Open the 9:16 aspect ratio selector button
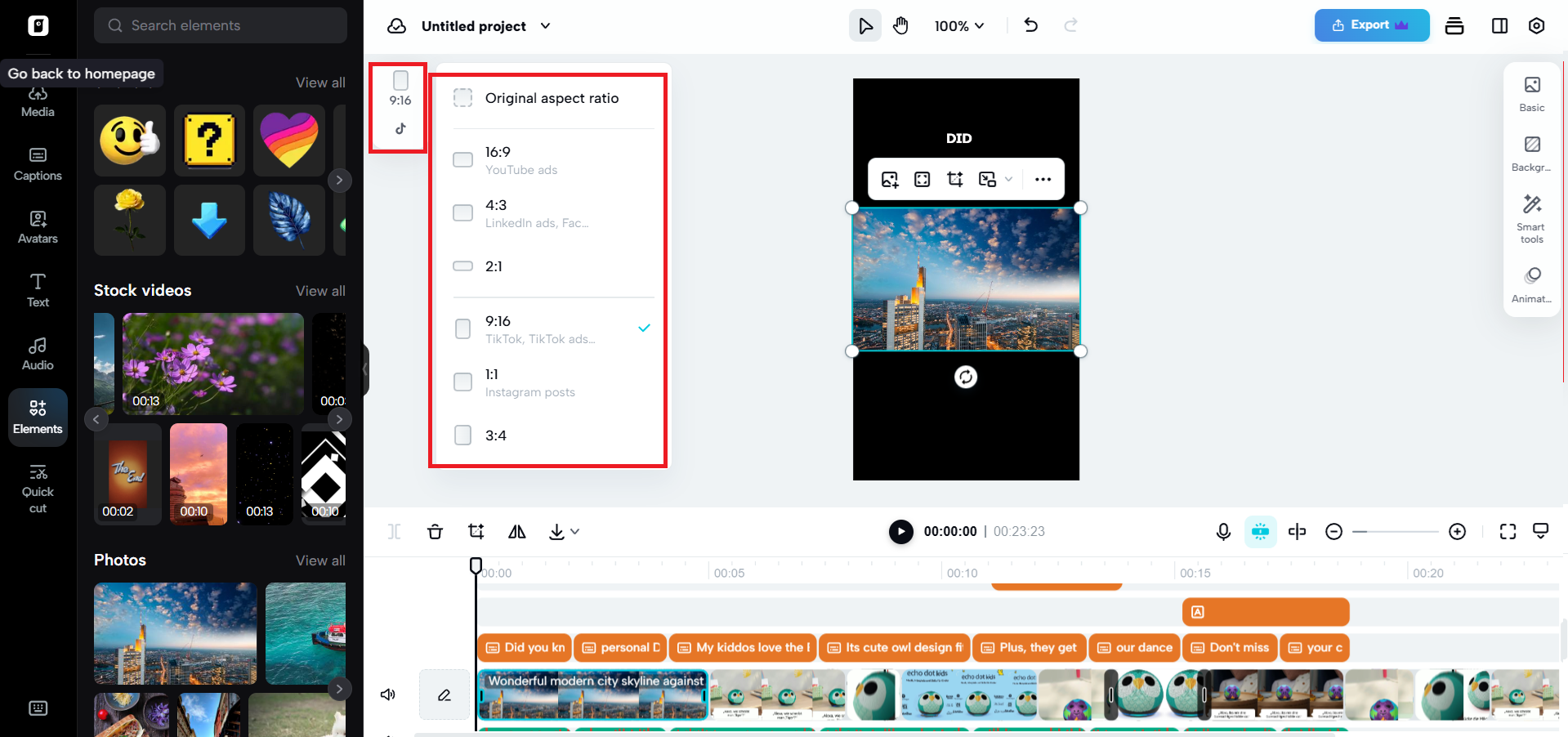Screen dimensions: 1568x737 [400, 104]
